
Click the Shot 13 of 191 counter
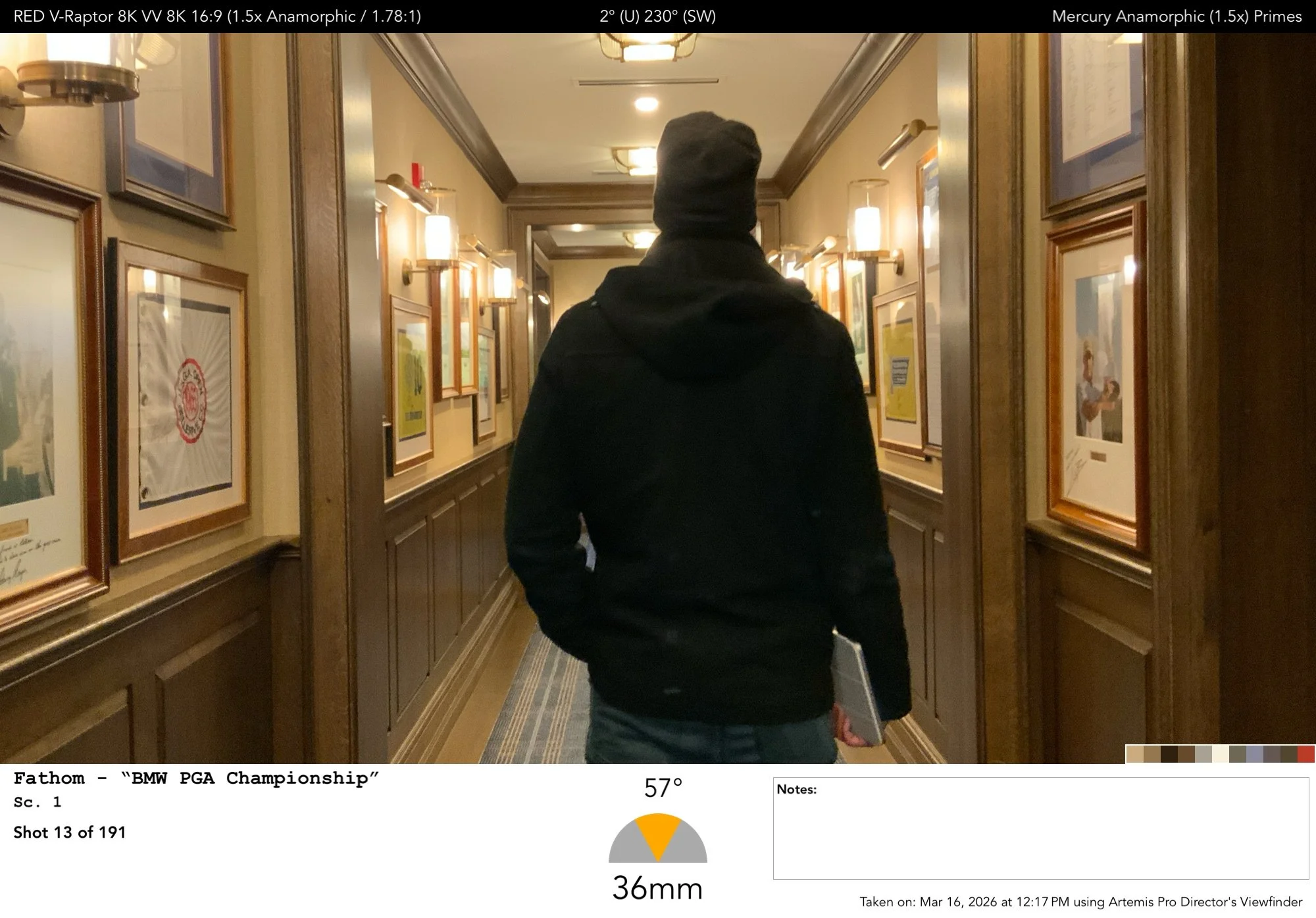70,832
